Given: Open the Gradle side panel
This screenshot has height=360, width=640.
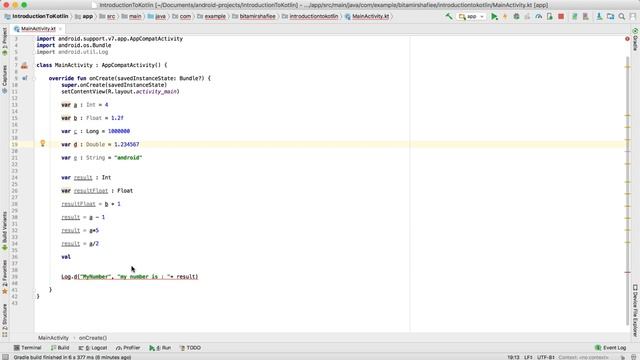Looking at the screenshot, I should [x=635, y=40].
